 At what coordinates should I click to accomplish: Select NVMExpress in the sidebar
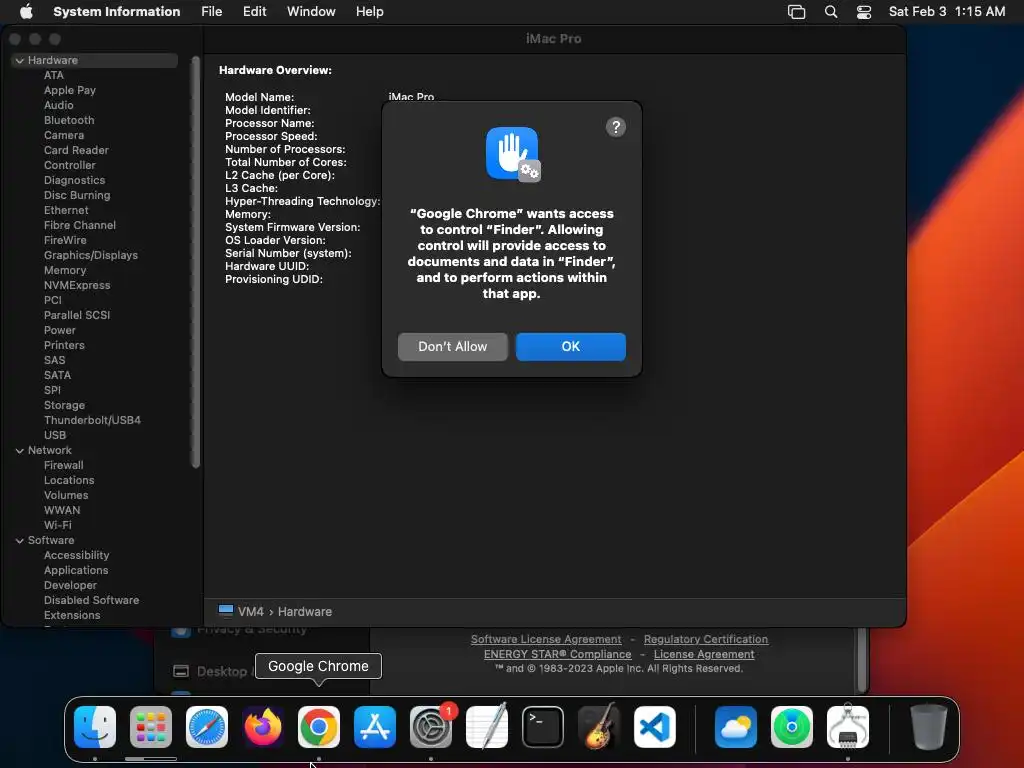click(x=77, y=285)
